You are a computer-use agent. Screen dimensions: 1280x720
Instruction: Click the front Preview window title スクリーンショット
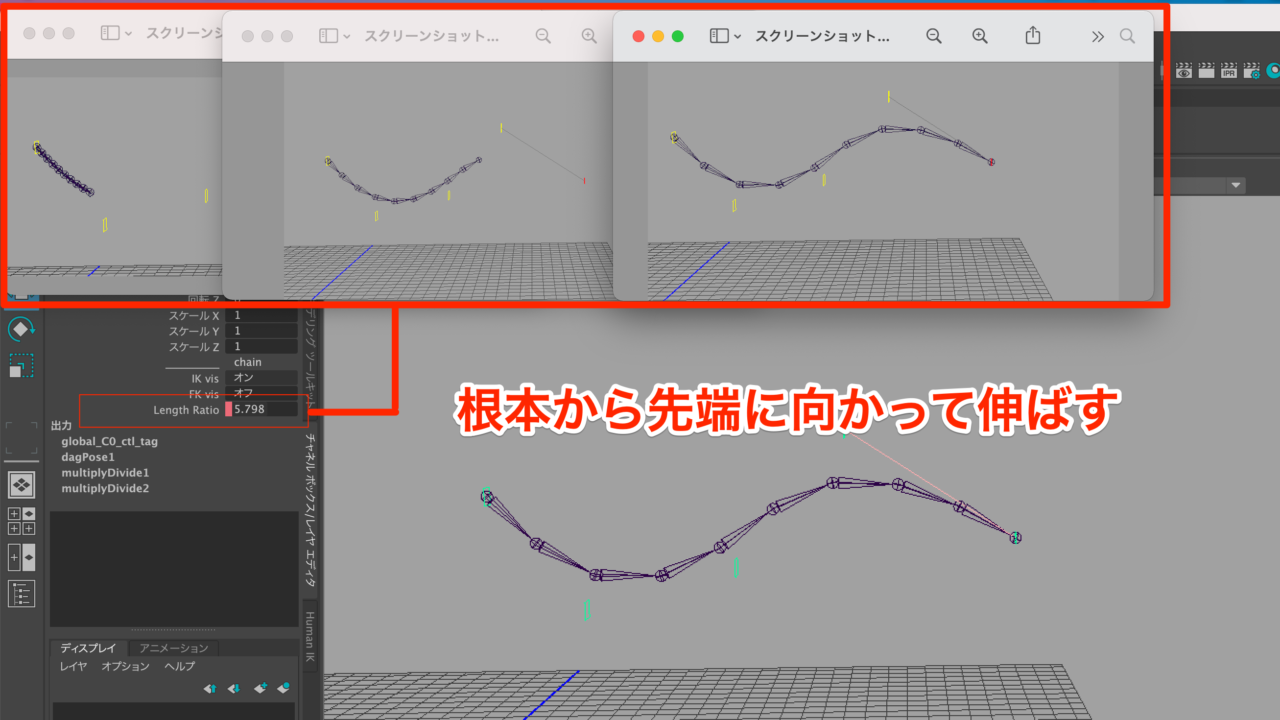point(823,36)
